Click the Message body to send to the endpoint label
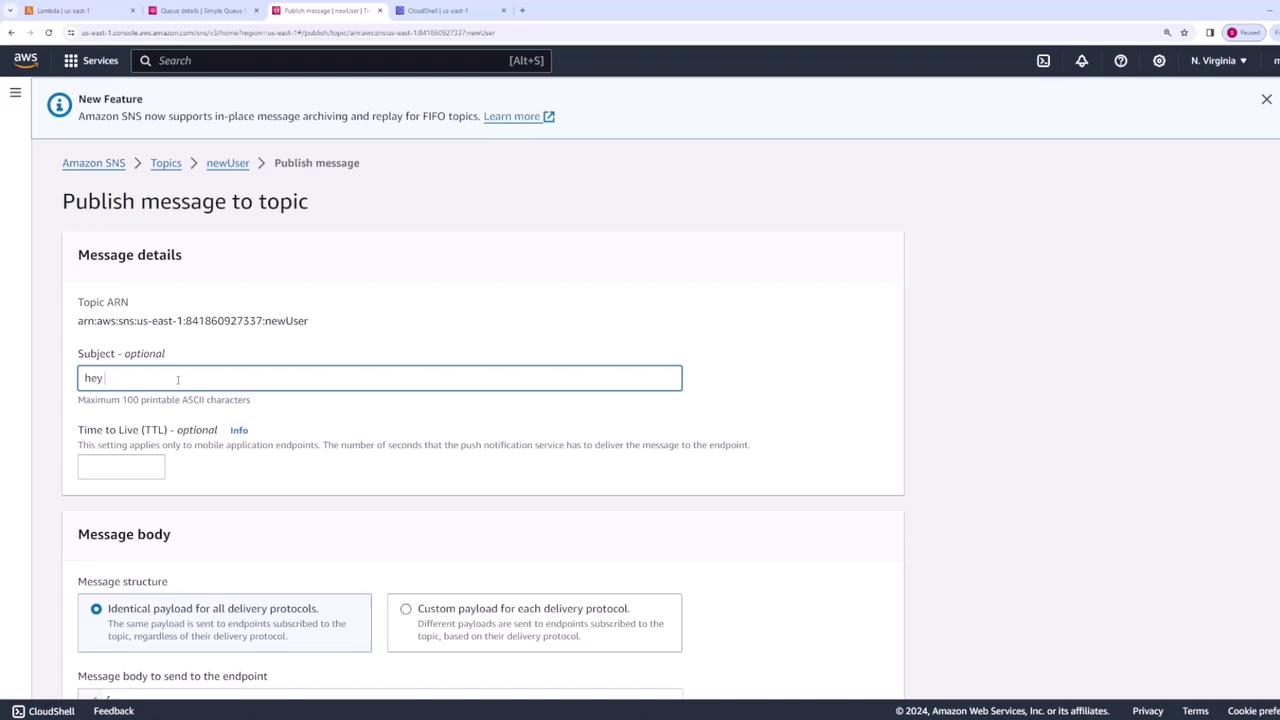Image resolution: width=1280 pixels, height=720 pixels. point(173,676)
